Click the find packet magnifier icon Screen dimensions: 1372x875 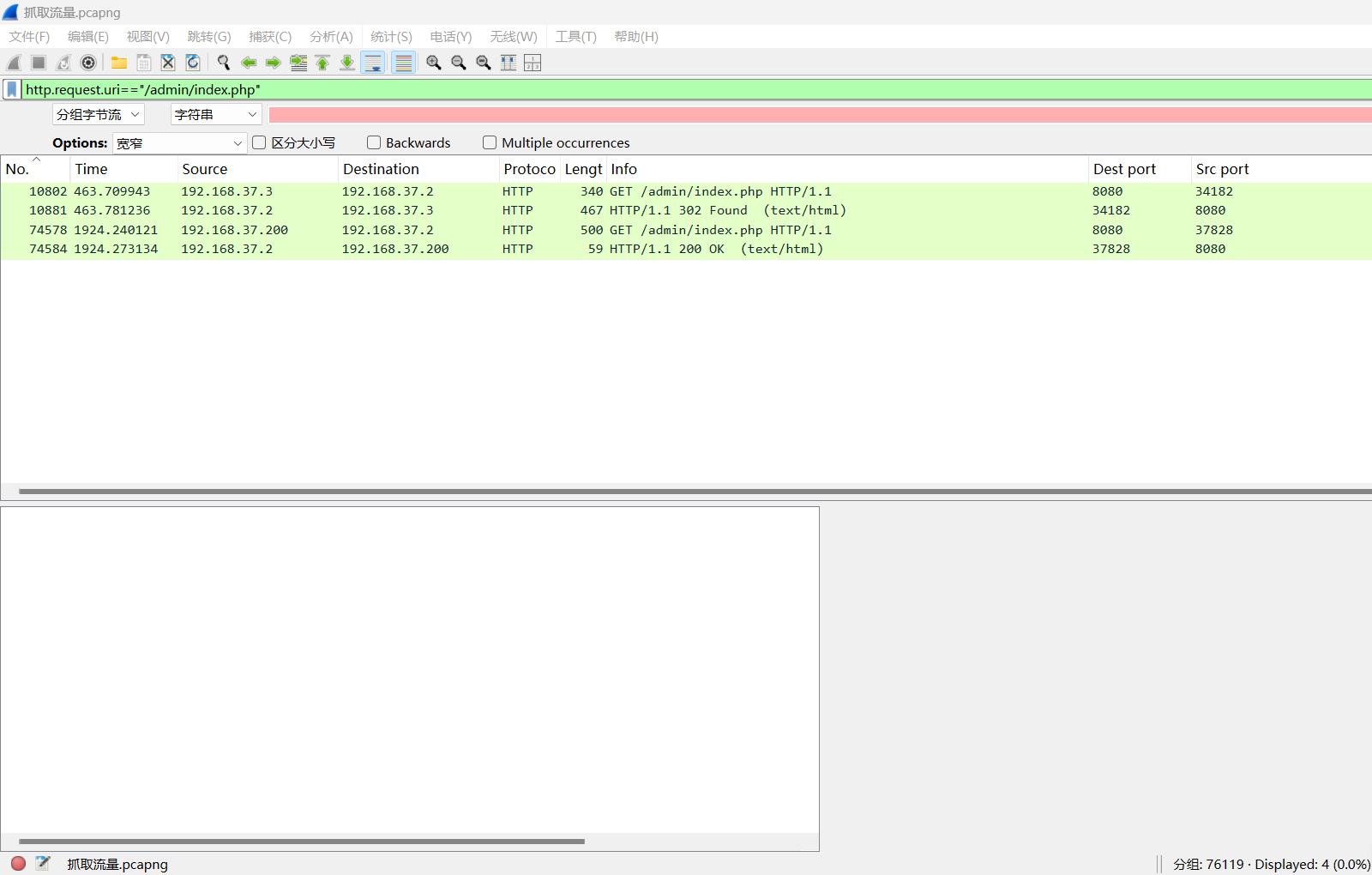point(224,63)
